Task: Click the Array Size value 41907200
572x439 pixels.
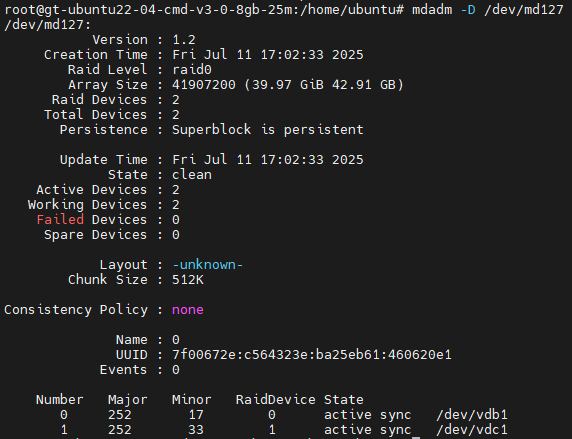Action: click(204, 85)
